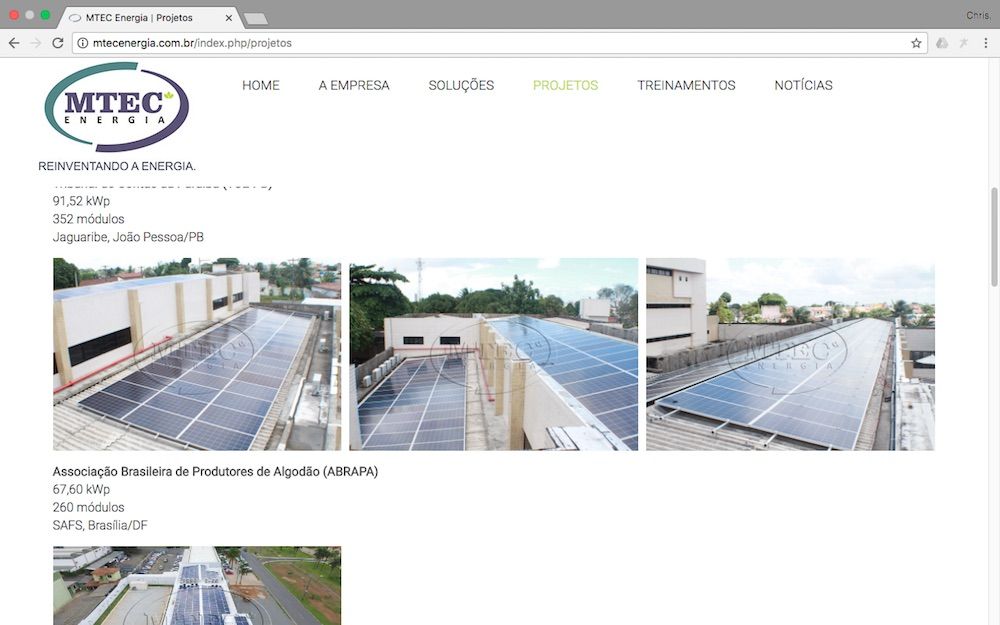Go to the HOME page

tap(260, 86)
